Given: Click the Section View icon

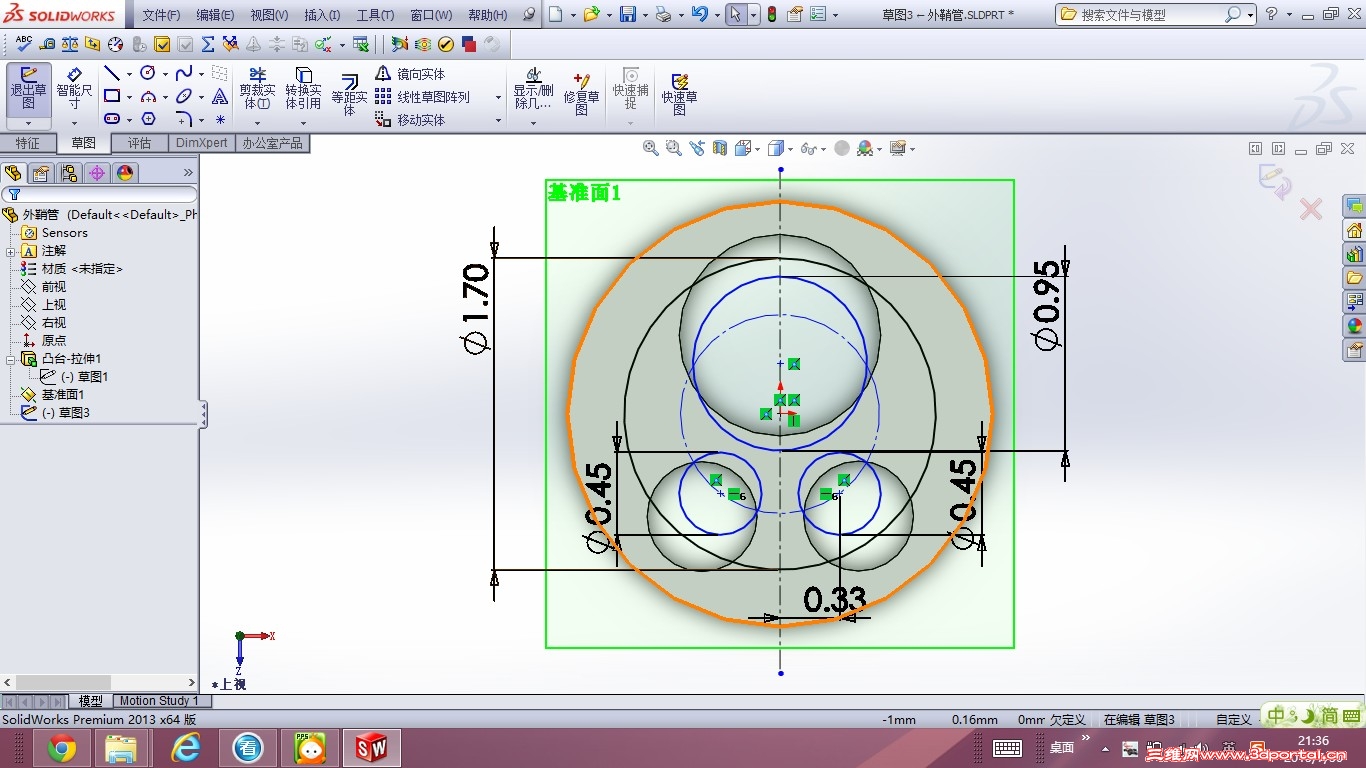Looking at the screenshot, I should (x=720, y=148).
